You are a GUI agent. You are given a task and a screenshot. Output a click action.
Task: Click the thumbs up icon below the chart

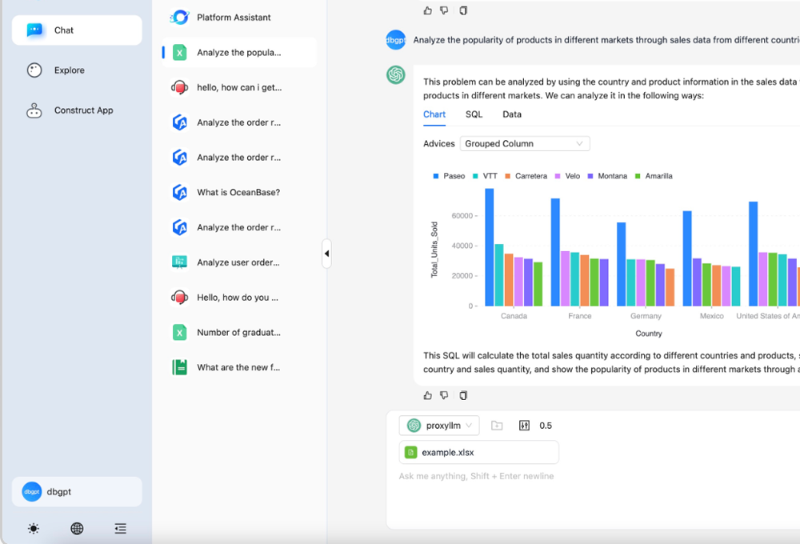click(428, 395)
